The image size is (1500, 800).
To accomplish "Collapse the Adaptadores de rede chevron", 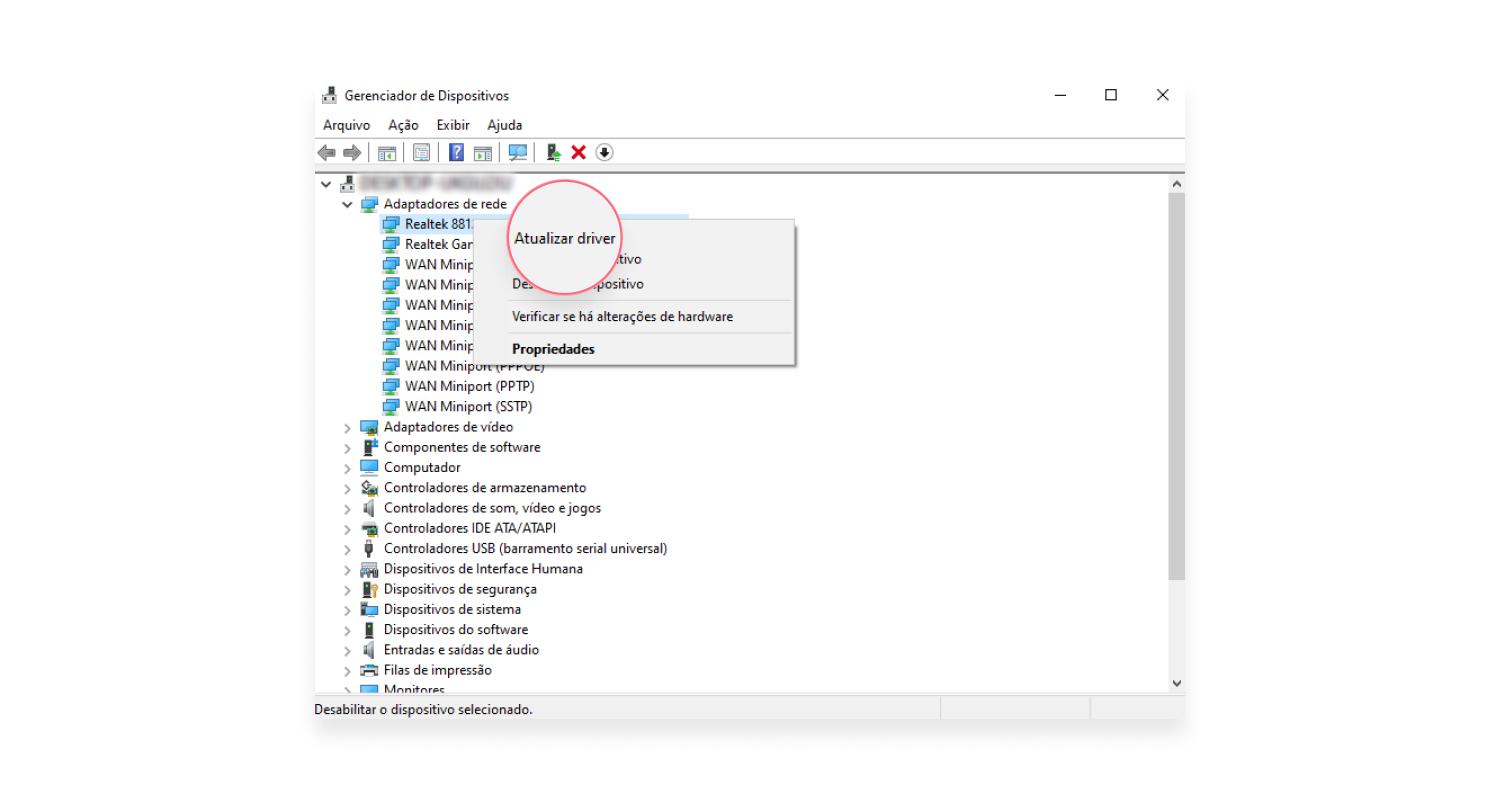I will [x=348, y=204].
